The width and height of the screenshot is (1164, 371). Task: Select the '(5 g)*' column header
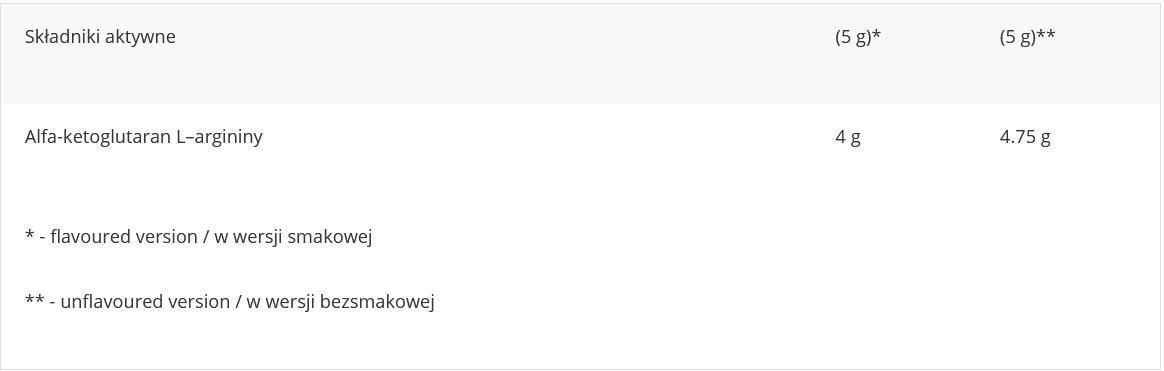[857, 37]
